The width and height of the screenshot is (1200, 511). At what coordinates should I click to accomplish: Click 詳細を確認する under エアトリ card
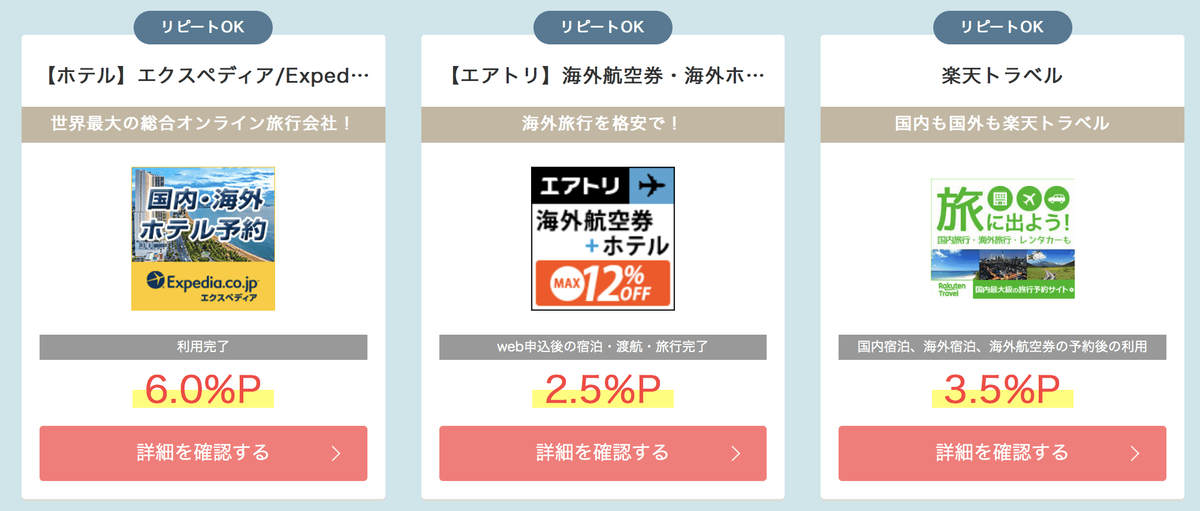[x=603, y=453]
